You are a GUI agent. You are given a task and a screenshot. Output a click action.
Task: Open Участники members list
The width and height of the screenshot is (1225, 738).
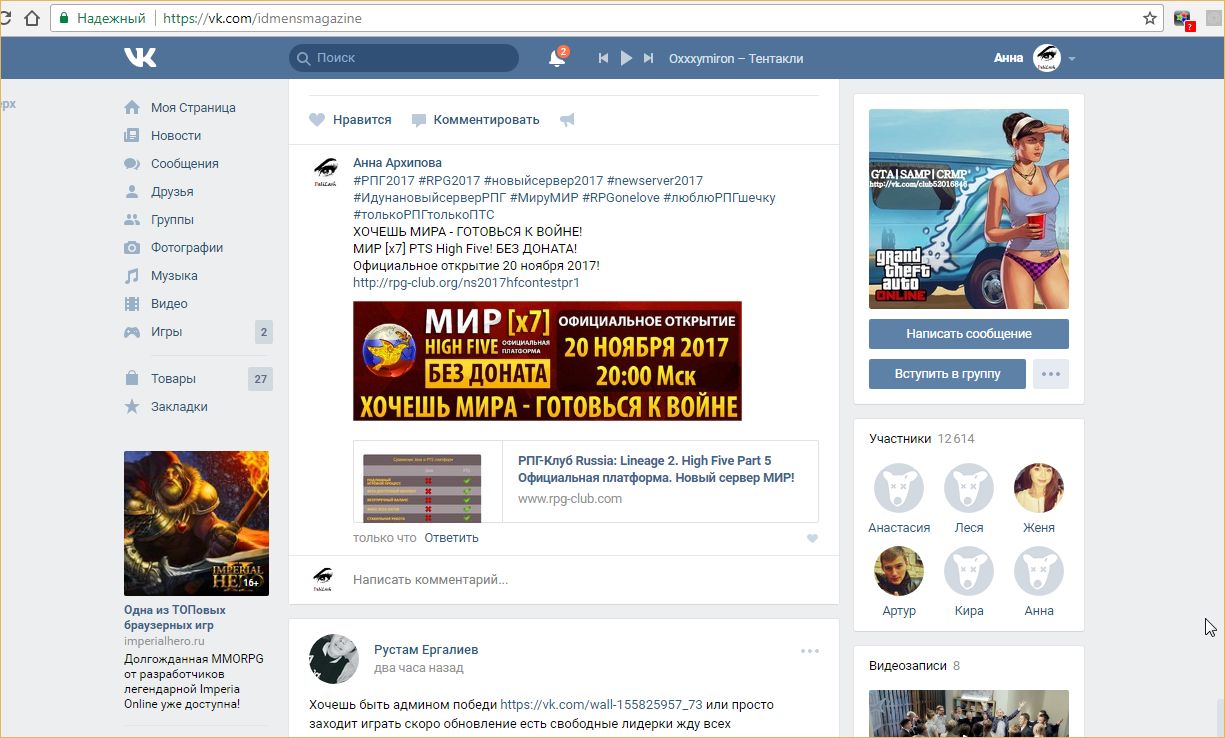[x=922, y=439]
